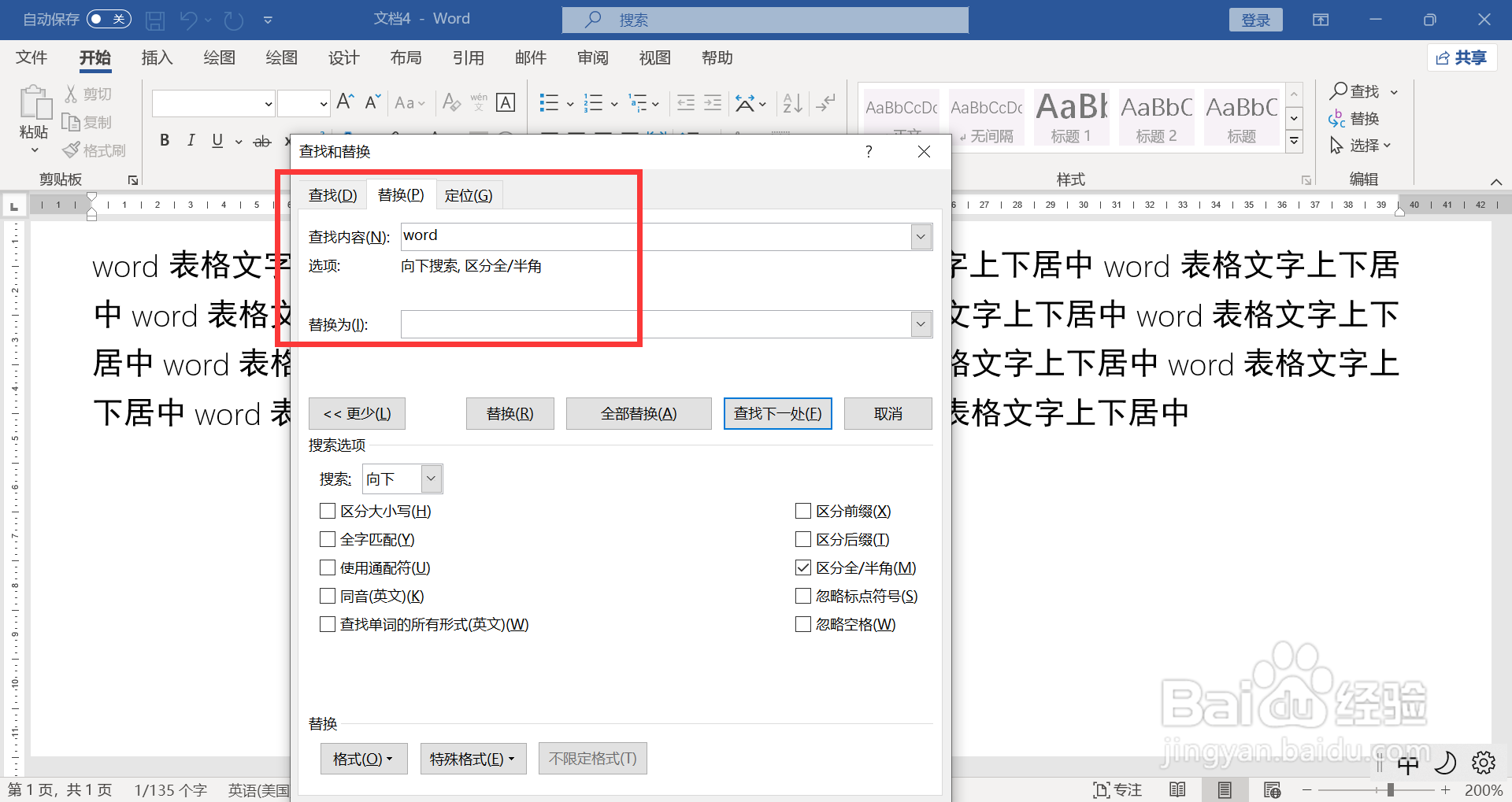Click into the 替换为 input field

coord(656,324)
